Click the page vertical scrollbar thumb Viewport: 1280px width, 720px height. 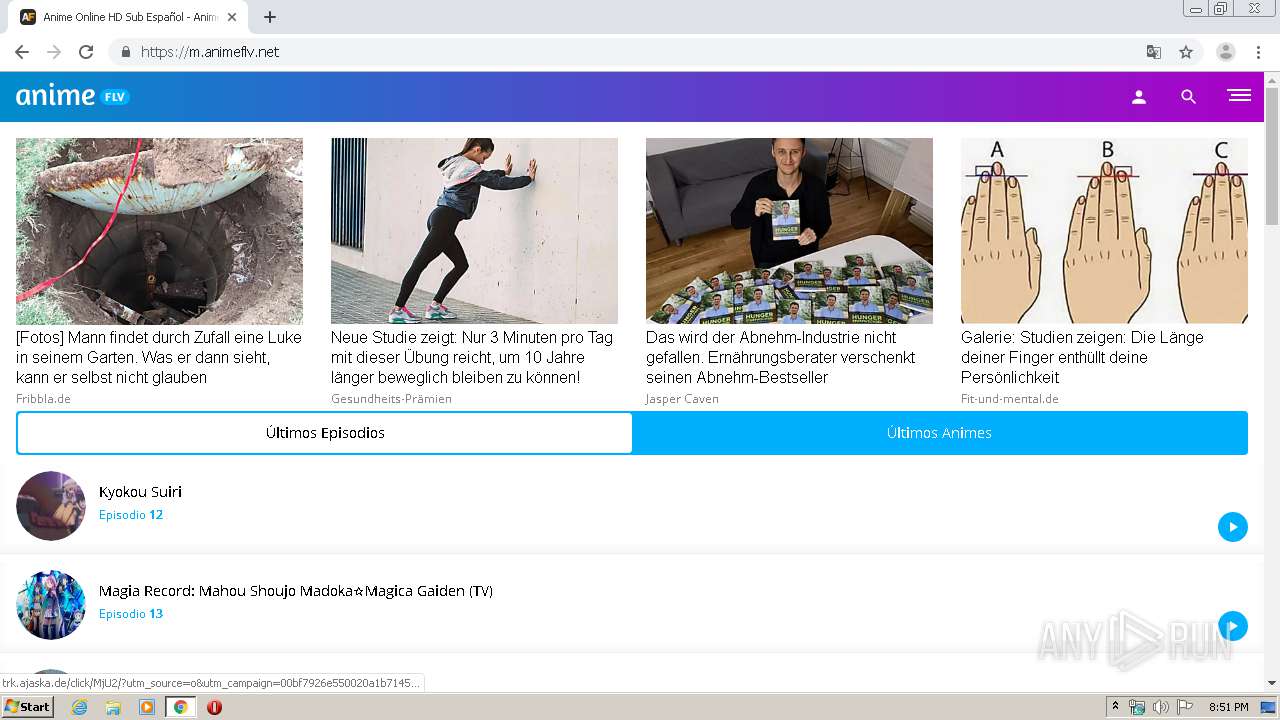[1272, 155]
